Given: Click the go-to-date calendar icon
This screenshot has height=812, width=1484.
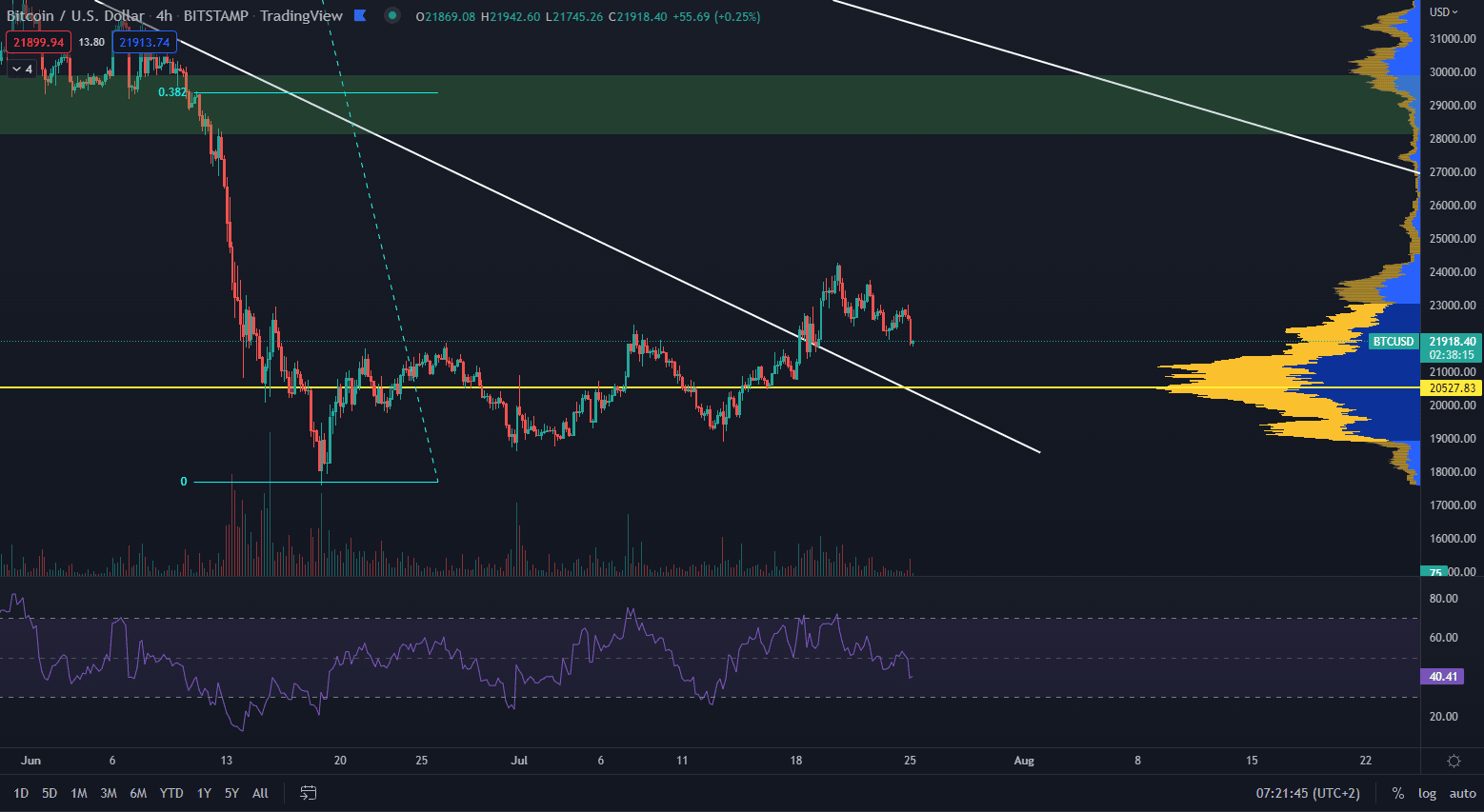Looking at the screenshot, I should pos(308,792).
